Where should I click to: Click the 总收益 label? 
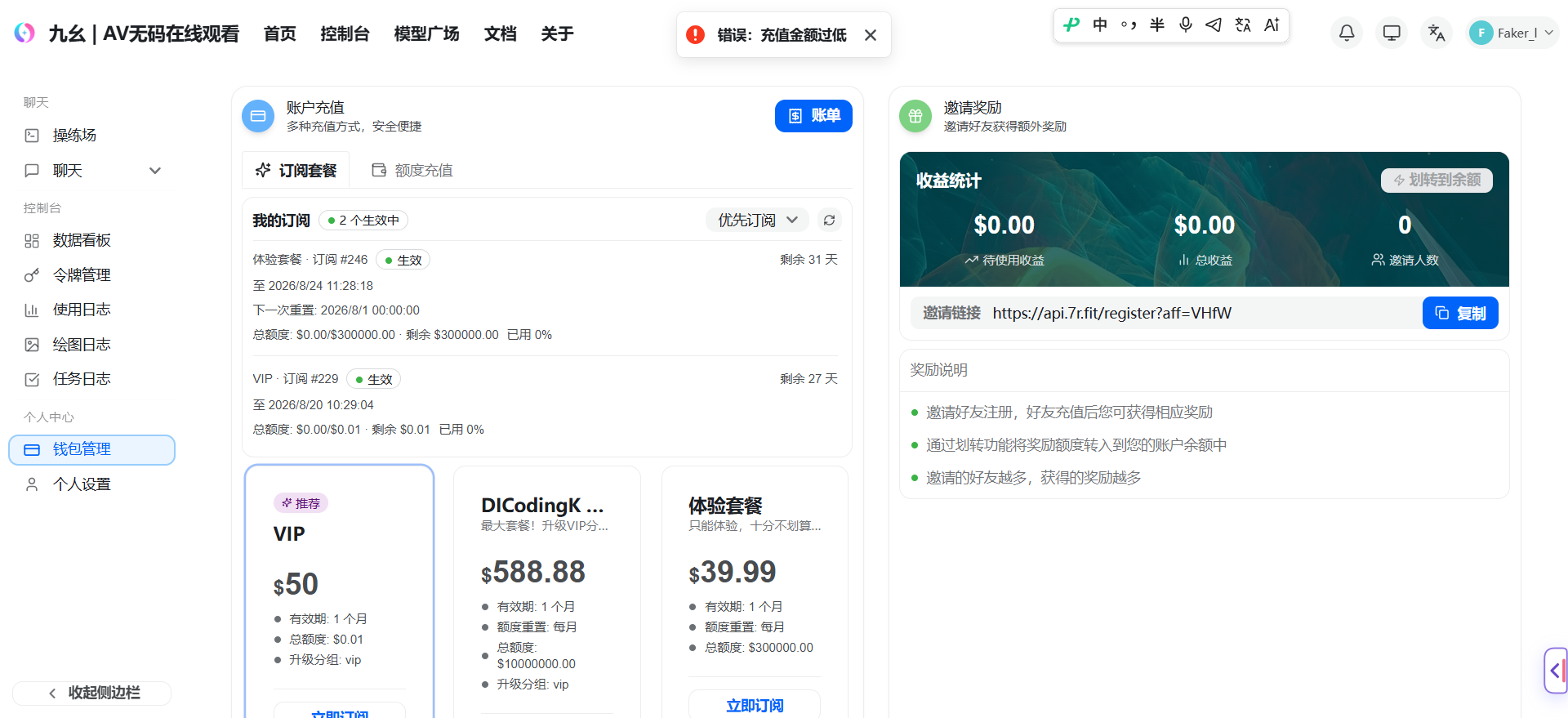pos(1205,260)
